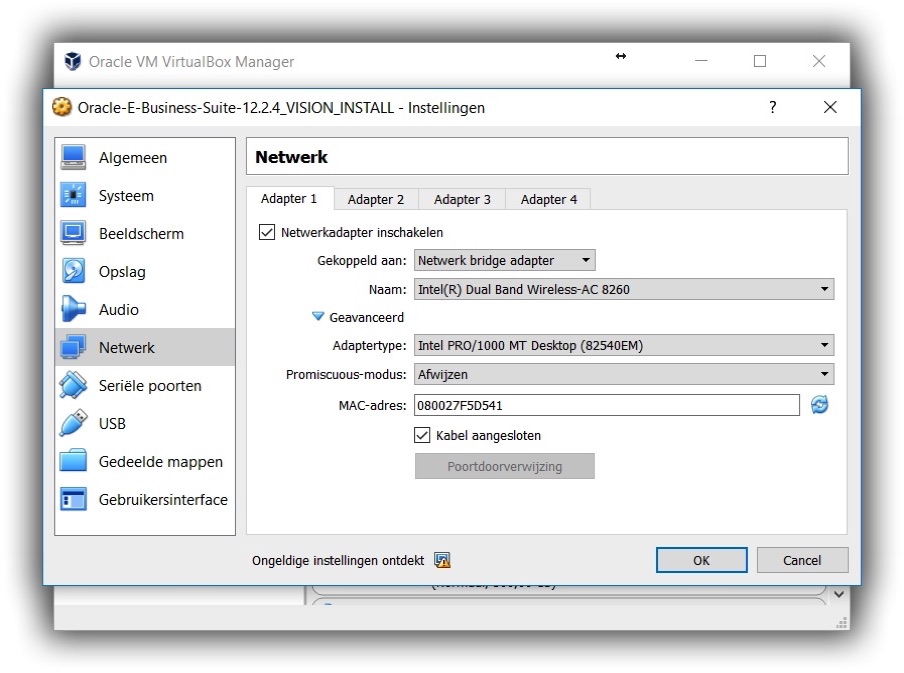Click scroll-down arrow in VirtualBox Manager window
The height and width of the screenshot is (673, 904).
pyautogui.click(x=839, y=594)
